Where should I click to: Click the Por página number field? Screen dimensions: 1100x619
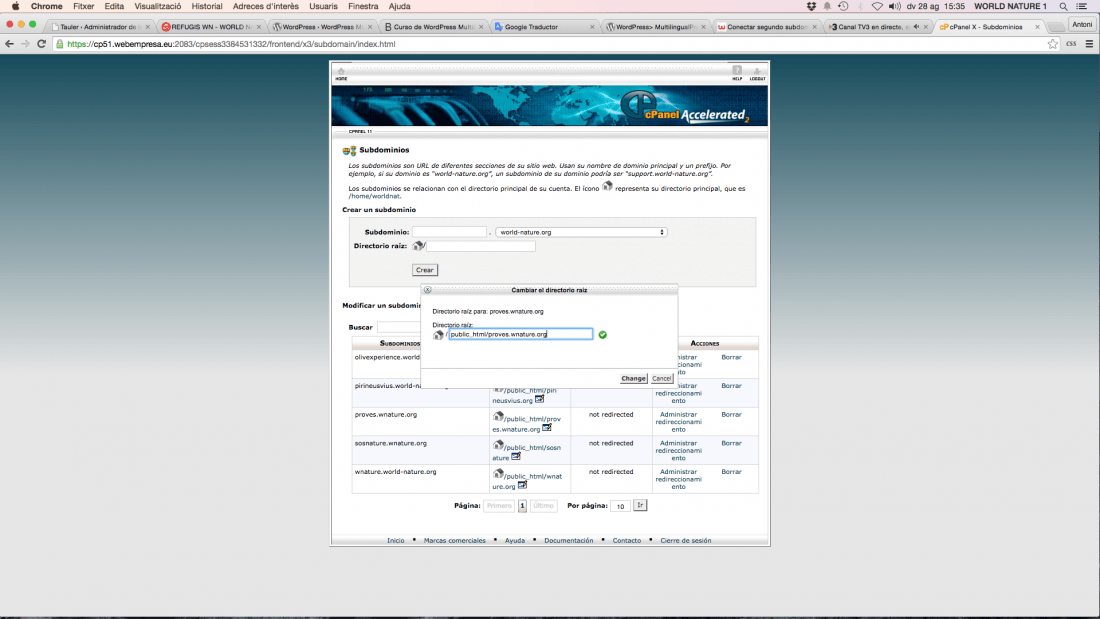coord(620,506)
